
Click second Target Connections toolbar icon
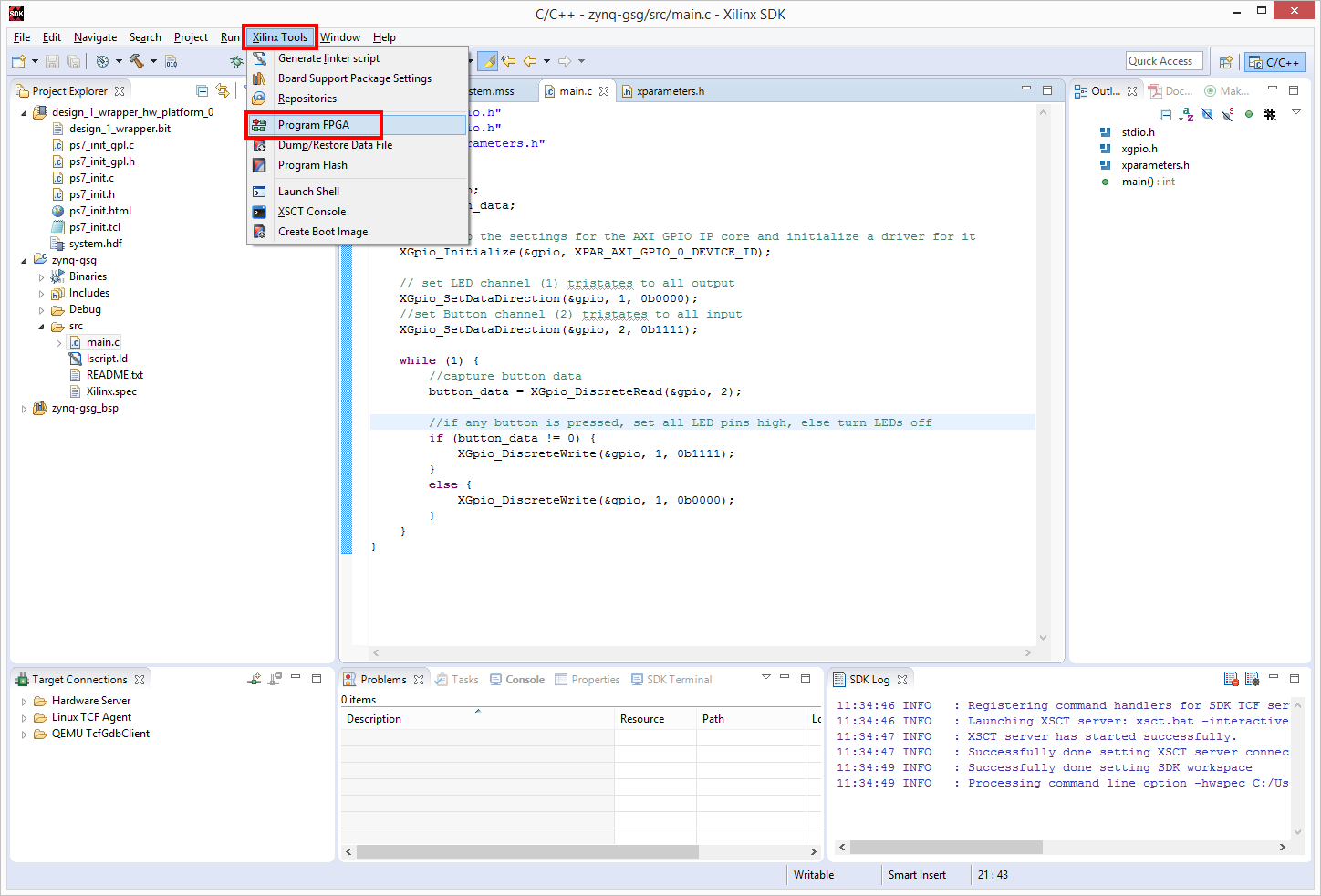tap(275, 679)
